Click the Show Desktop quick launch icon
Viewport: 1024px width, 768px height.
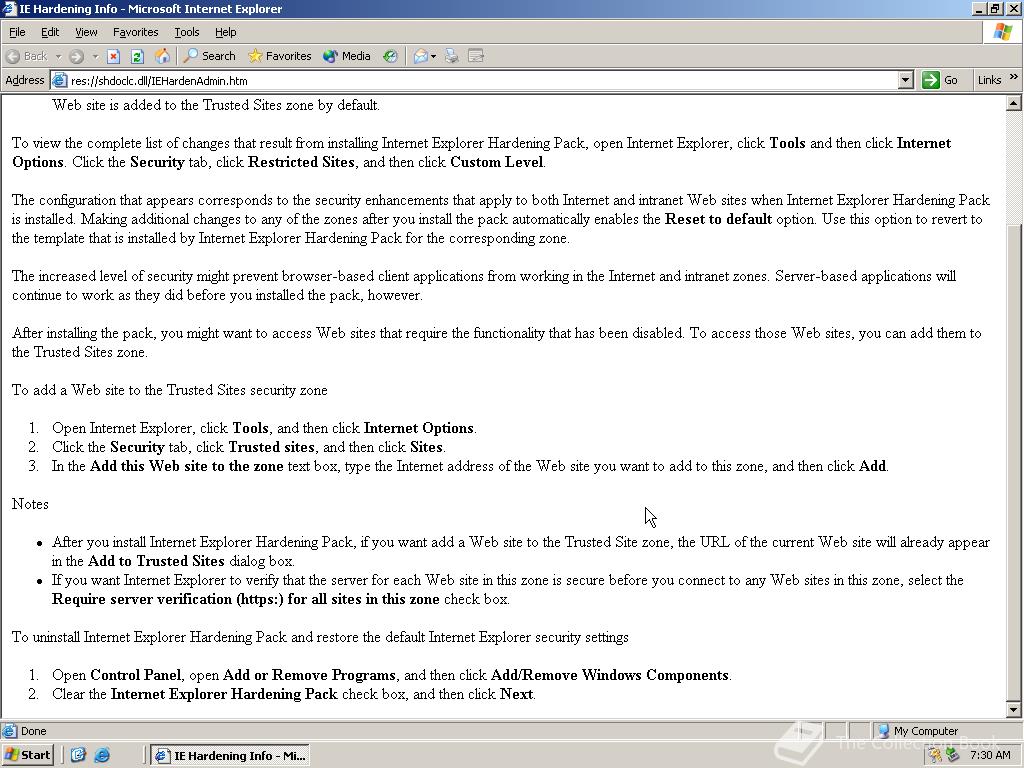pos(78,755)
